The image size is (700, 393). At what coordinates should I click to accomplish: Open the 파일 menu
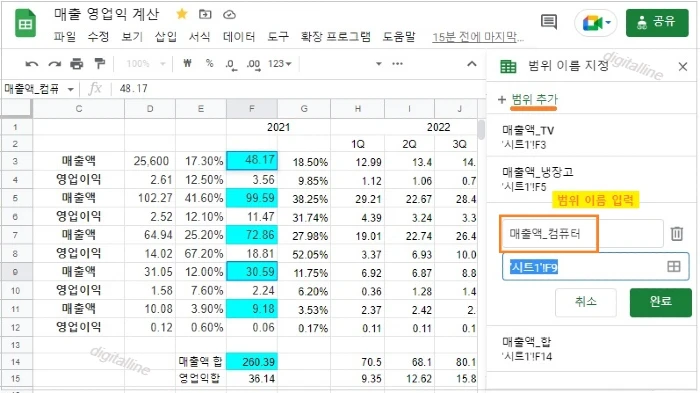(x=65, y=37)
